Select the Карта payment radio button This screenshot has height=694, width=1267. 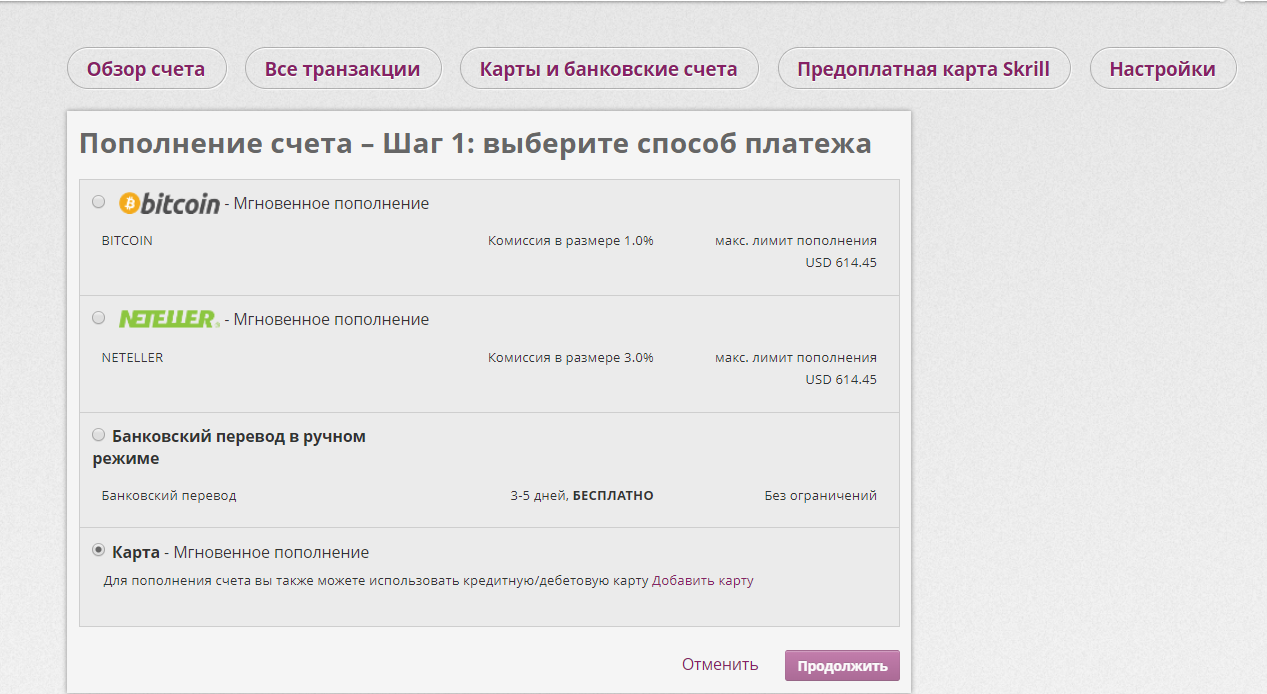click(x=98, y=550)
